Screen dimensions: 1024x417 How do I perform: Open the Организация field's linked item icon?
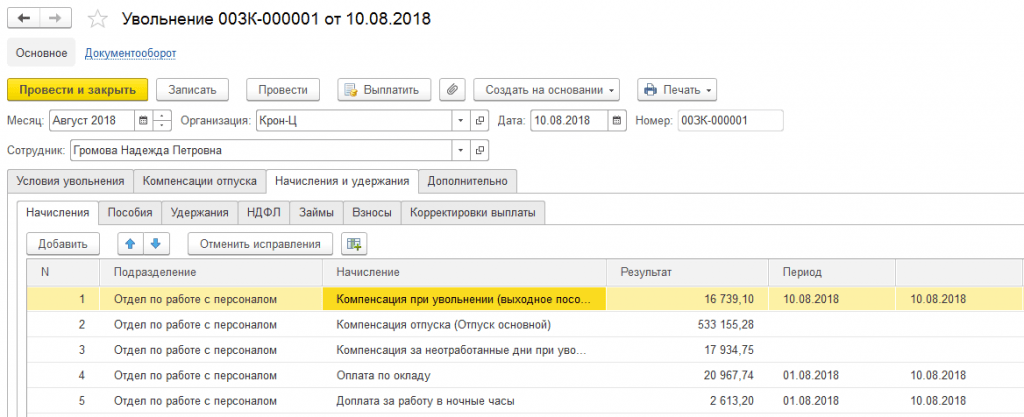[x=479, y=121]
